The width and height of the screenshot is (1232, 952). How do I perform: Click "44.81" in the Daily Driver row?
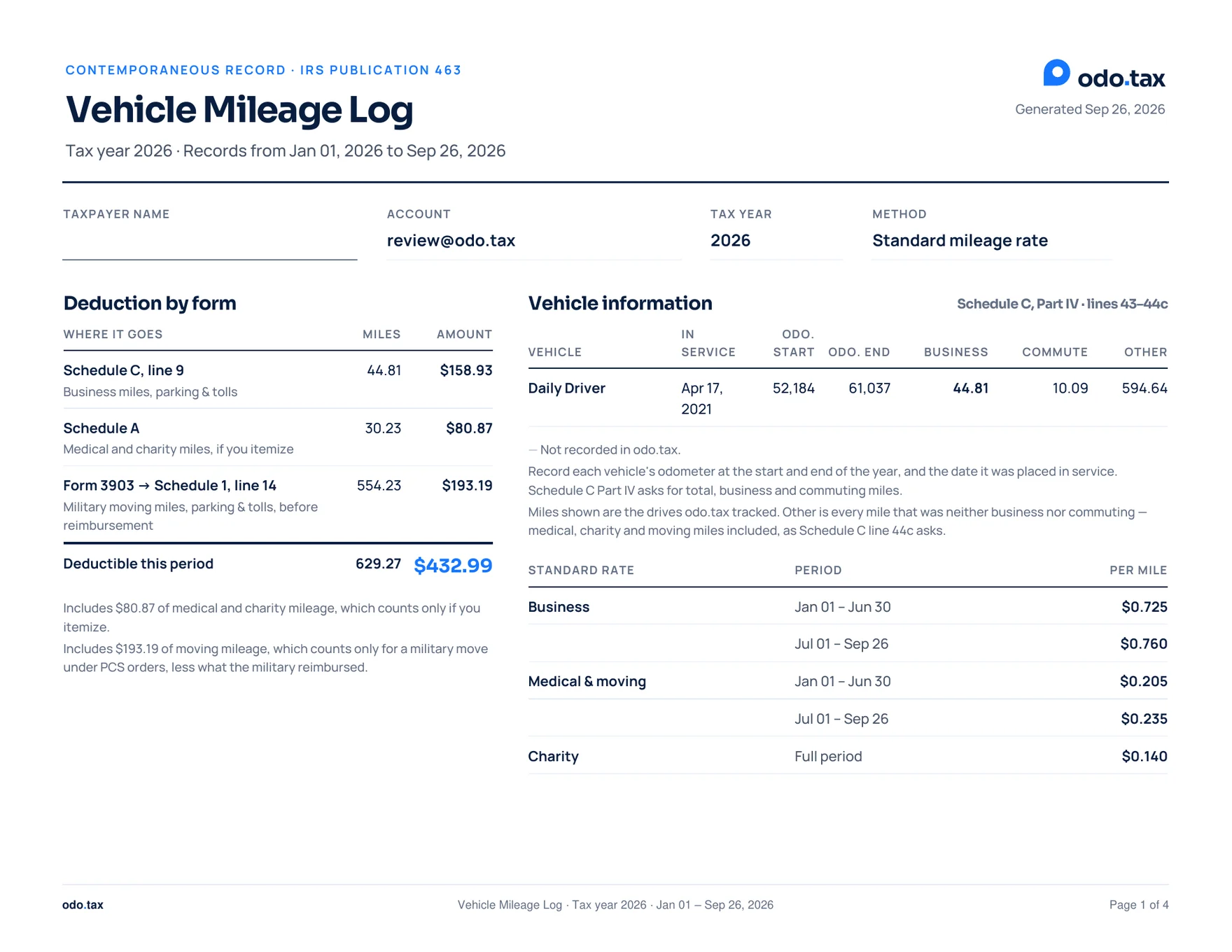(971, 388)
